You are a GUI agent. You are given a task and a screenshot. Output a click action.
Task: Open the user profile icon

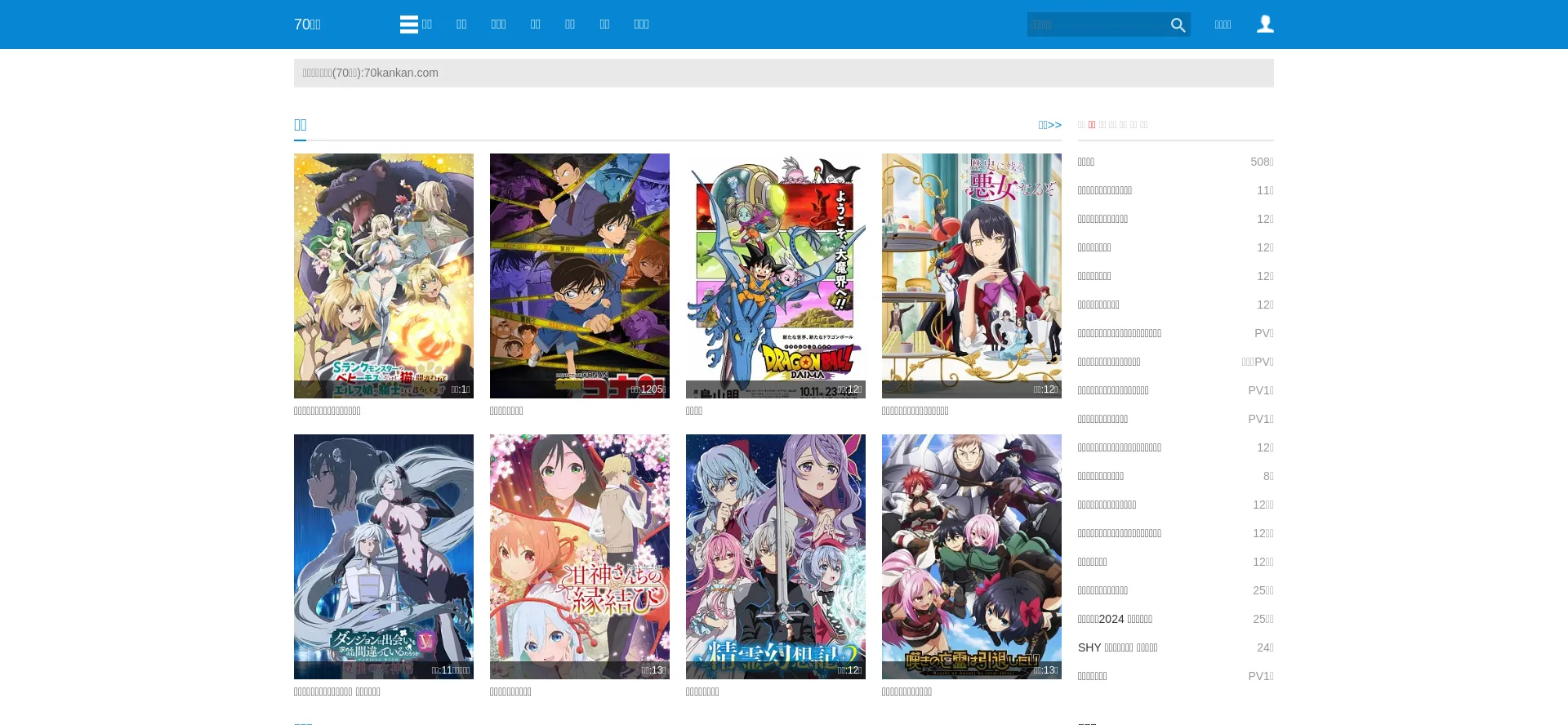tap(1265, 24)
